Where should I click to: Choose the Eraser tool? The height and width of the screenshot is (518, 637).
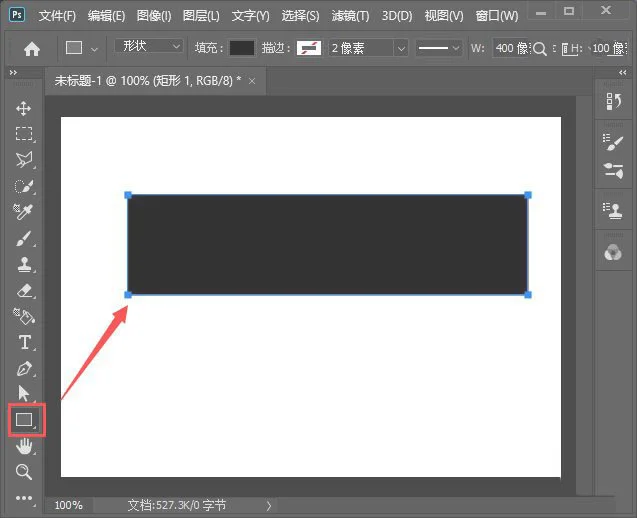pos(24,290)
